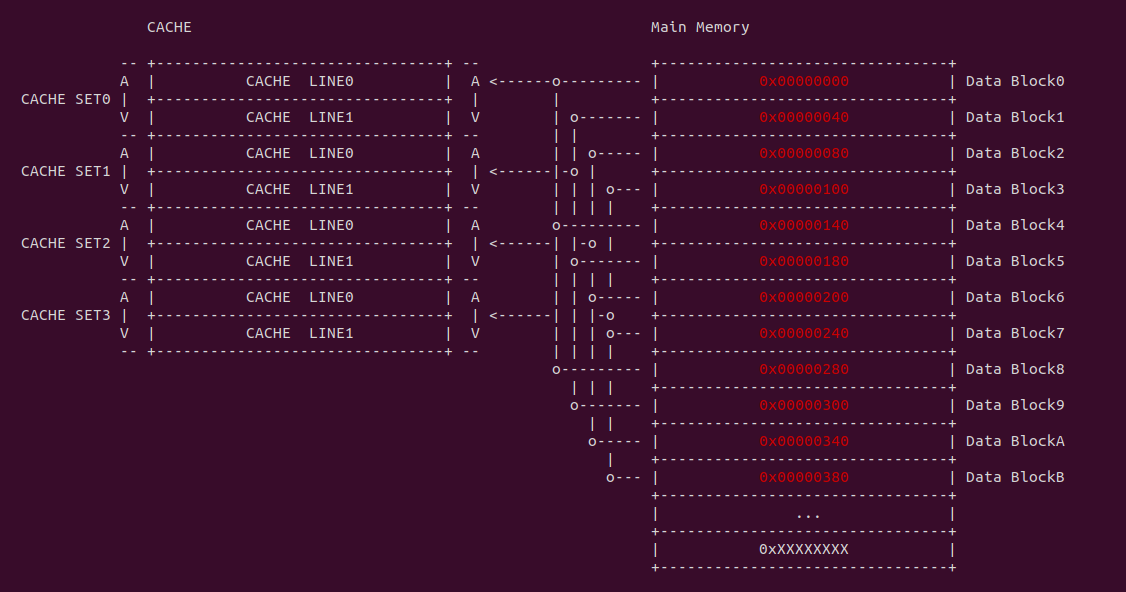Screen dimensions: 1126x592
Task: Select the CACHE SET0 label
Action: (x=66, y=99)
